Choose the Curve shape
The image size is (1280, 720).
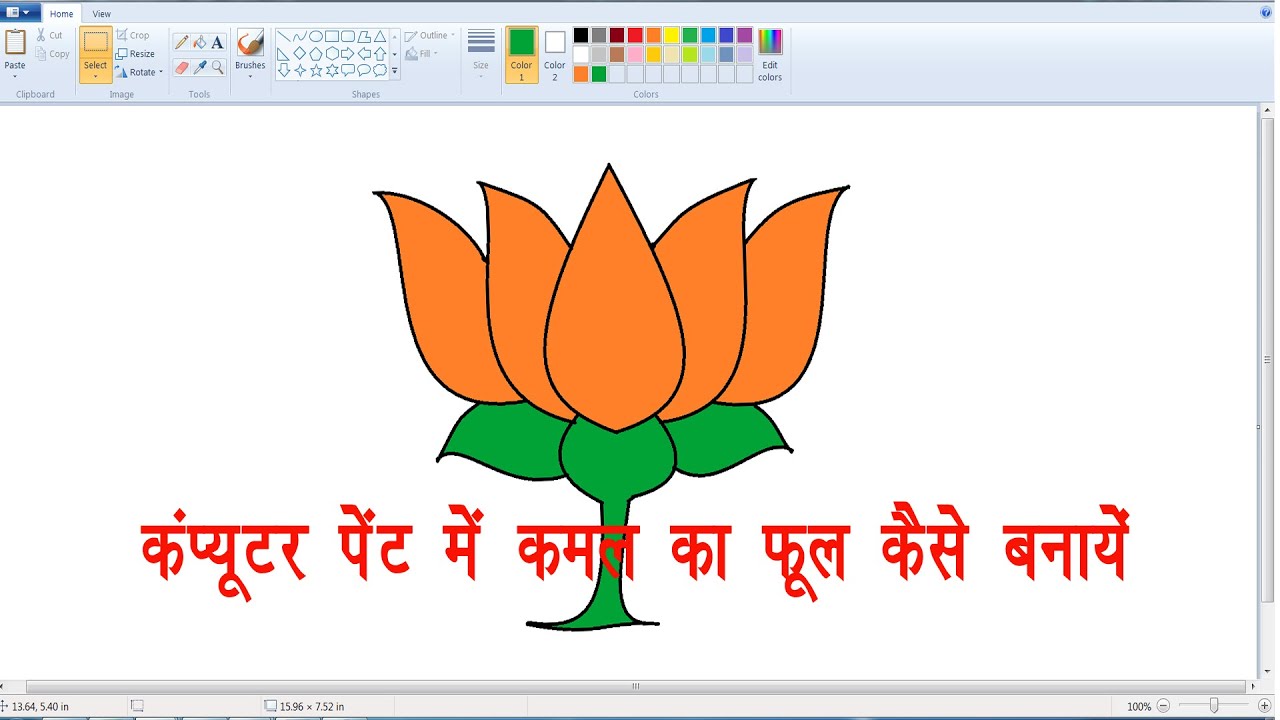point(300,37)
